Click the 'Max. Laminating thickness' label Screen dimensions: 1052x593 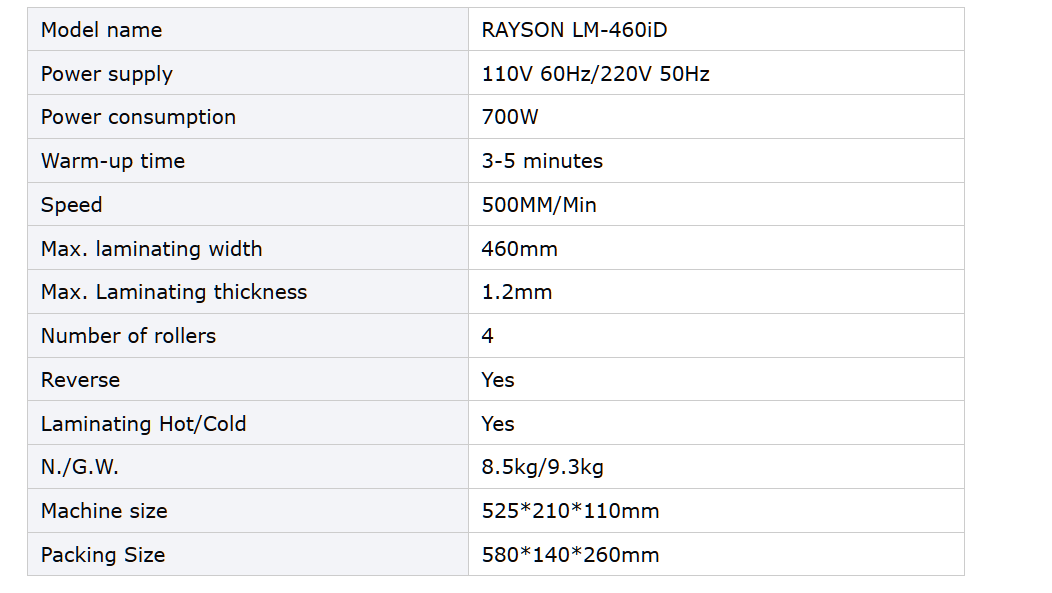point(174,292)
